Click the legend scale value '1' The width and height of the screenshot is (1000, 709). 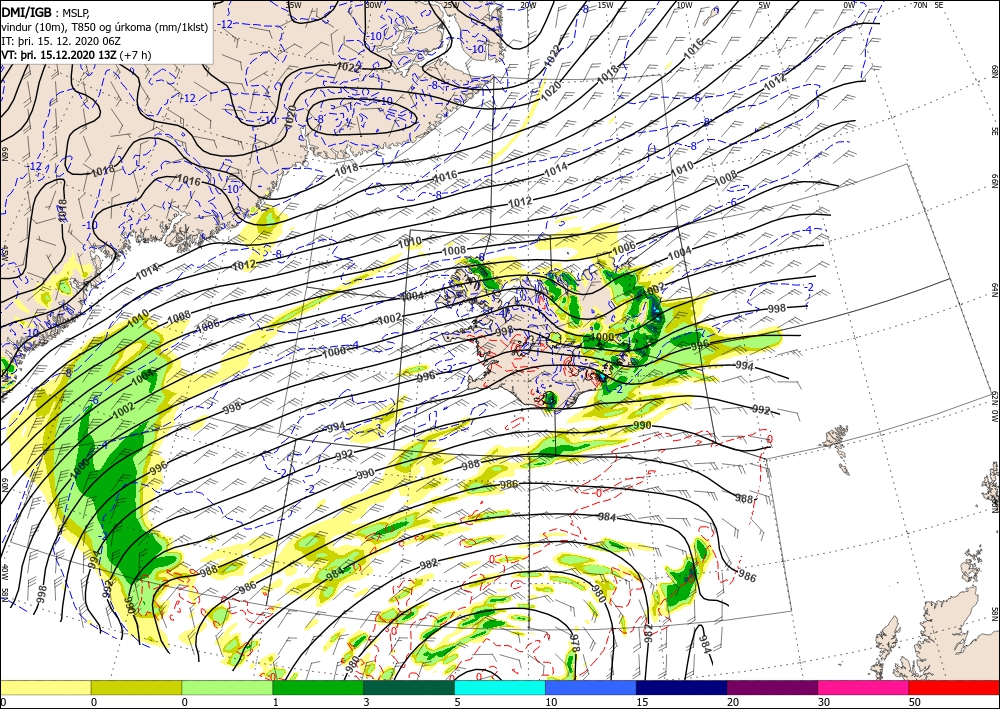tap(276, 702)
